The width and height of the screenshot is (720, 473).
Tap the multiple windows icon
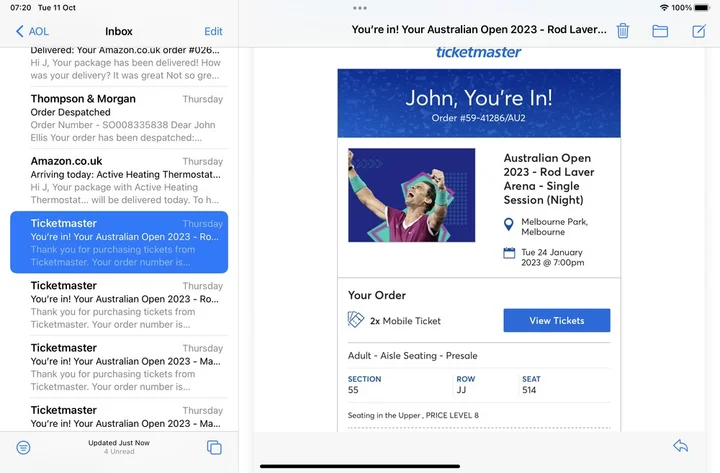(x=214, y=447)
